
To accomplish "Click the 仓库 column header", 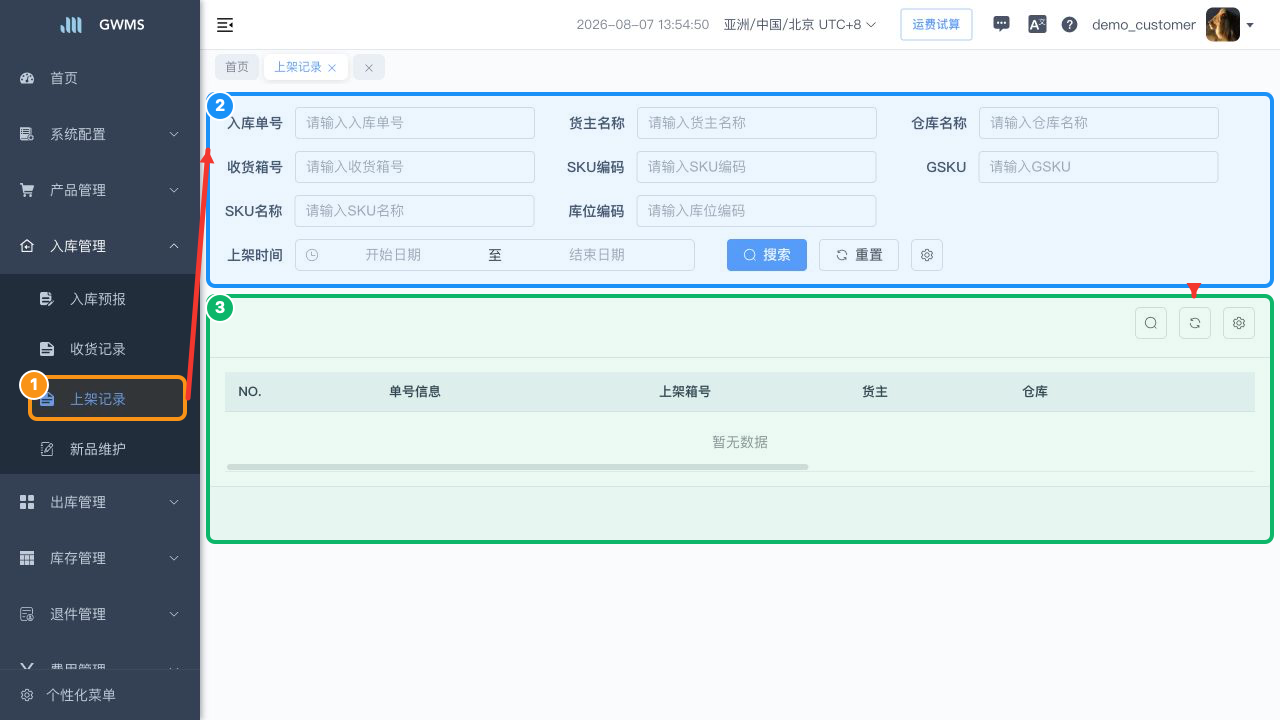I will [1035, 391].
